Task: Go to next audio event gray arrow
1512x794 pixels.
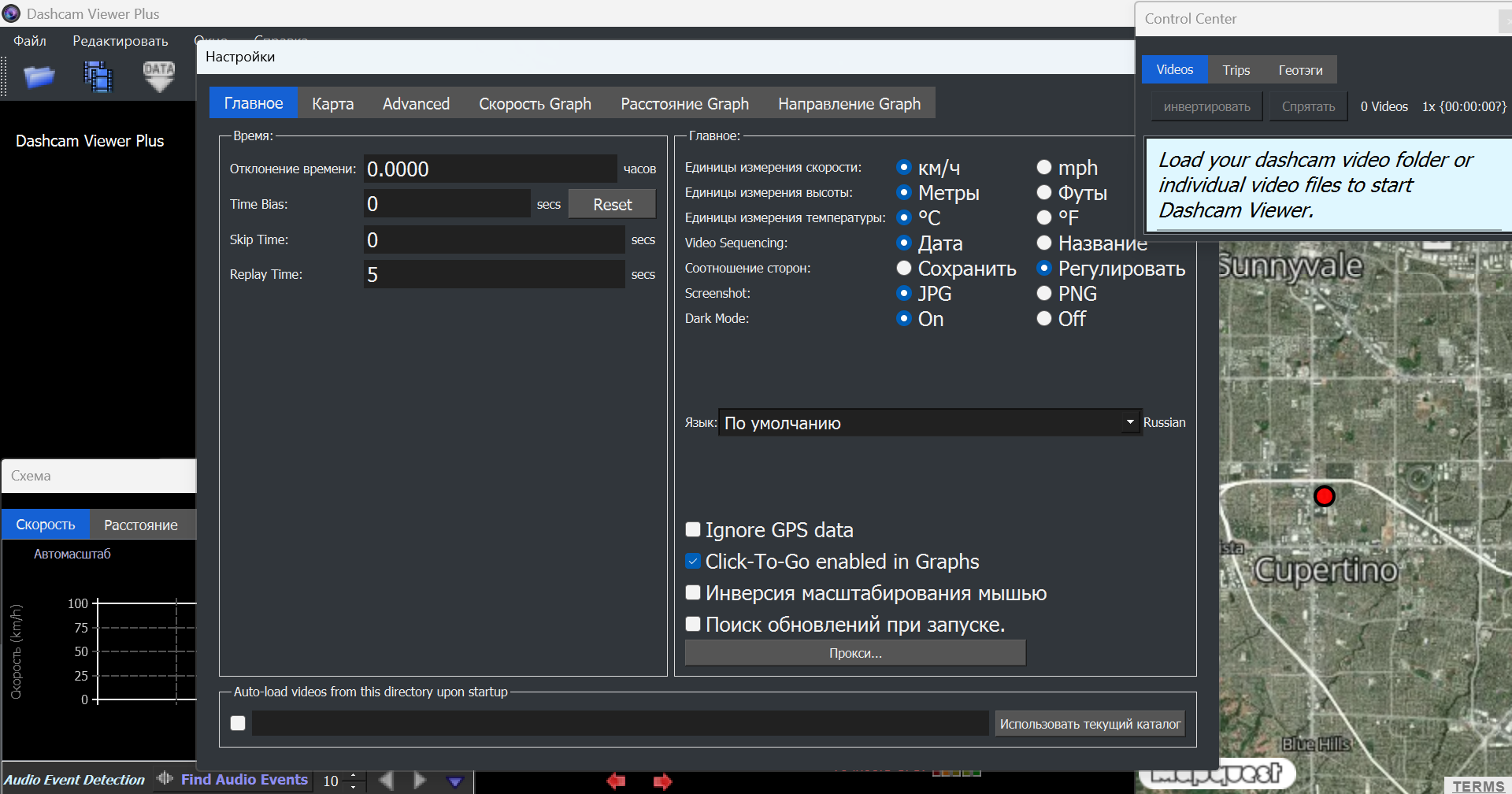Action: pyautogui.click(x=420, y=780)
